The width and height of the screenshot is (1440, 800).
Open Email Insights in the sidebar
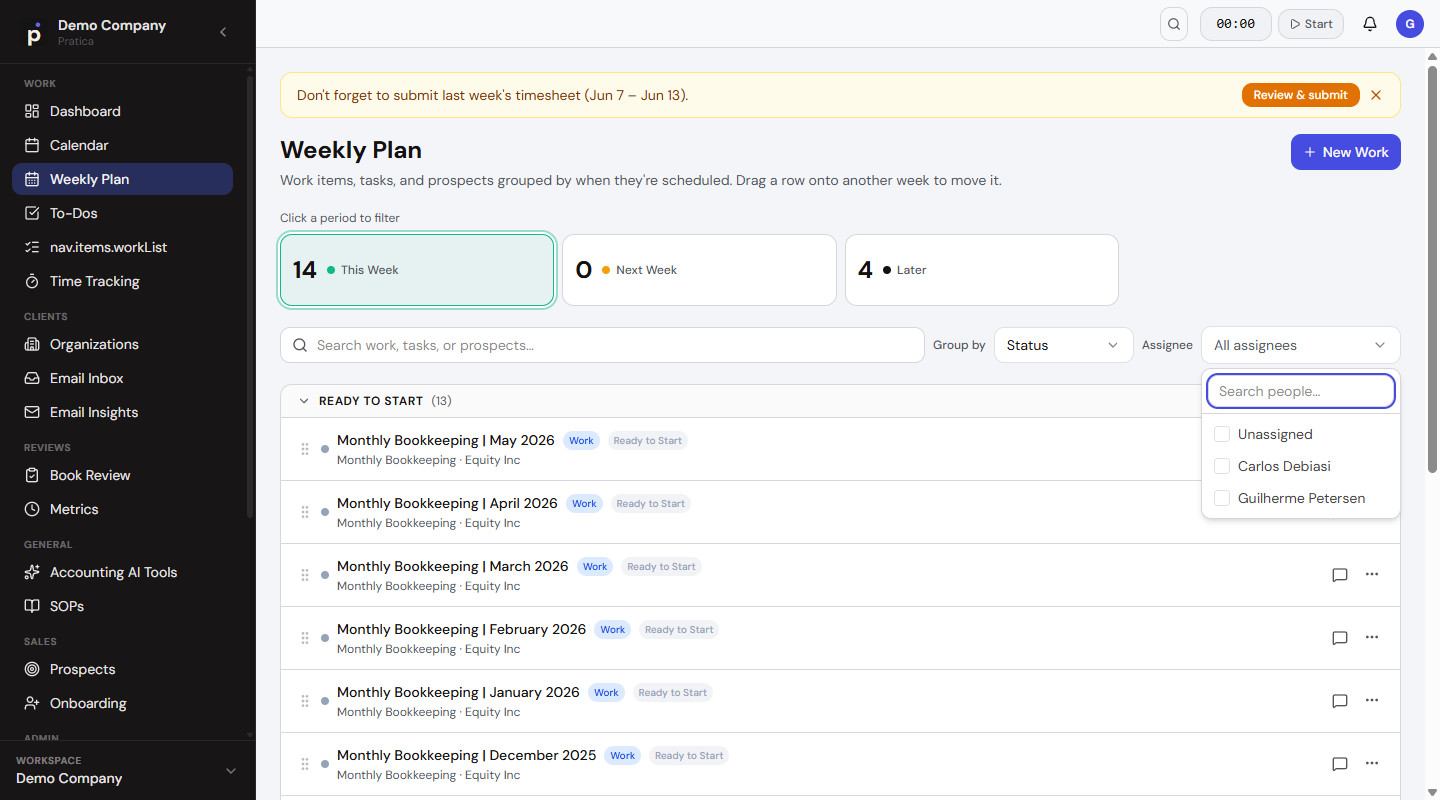click(x=122, y=412)
